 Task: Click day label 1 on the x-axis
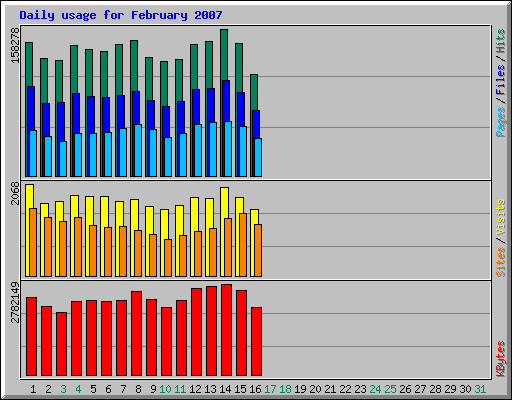33,389
